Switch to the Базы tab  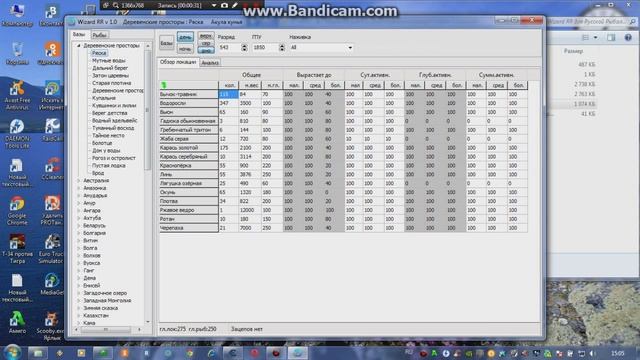(x=79, y=35)
